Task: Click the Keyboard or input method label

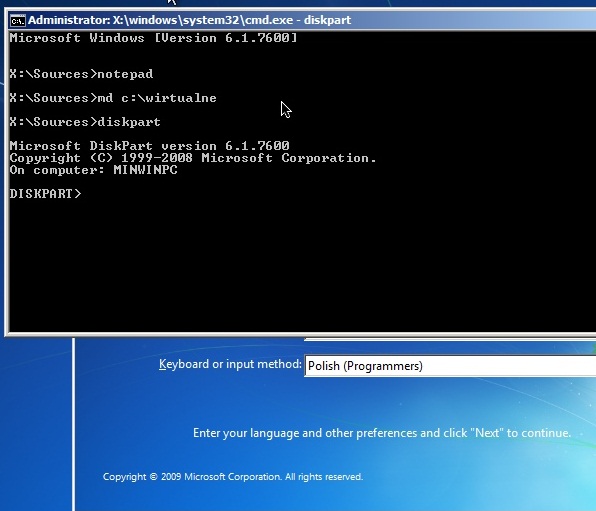Action: click(x=230, y=364)
